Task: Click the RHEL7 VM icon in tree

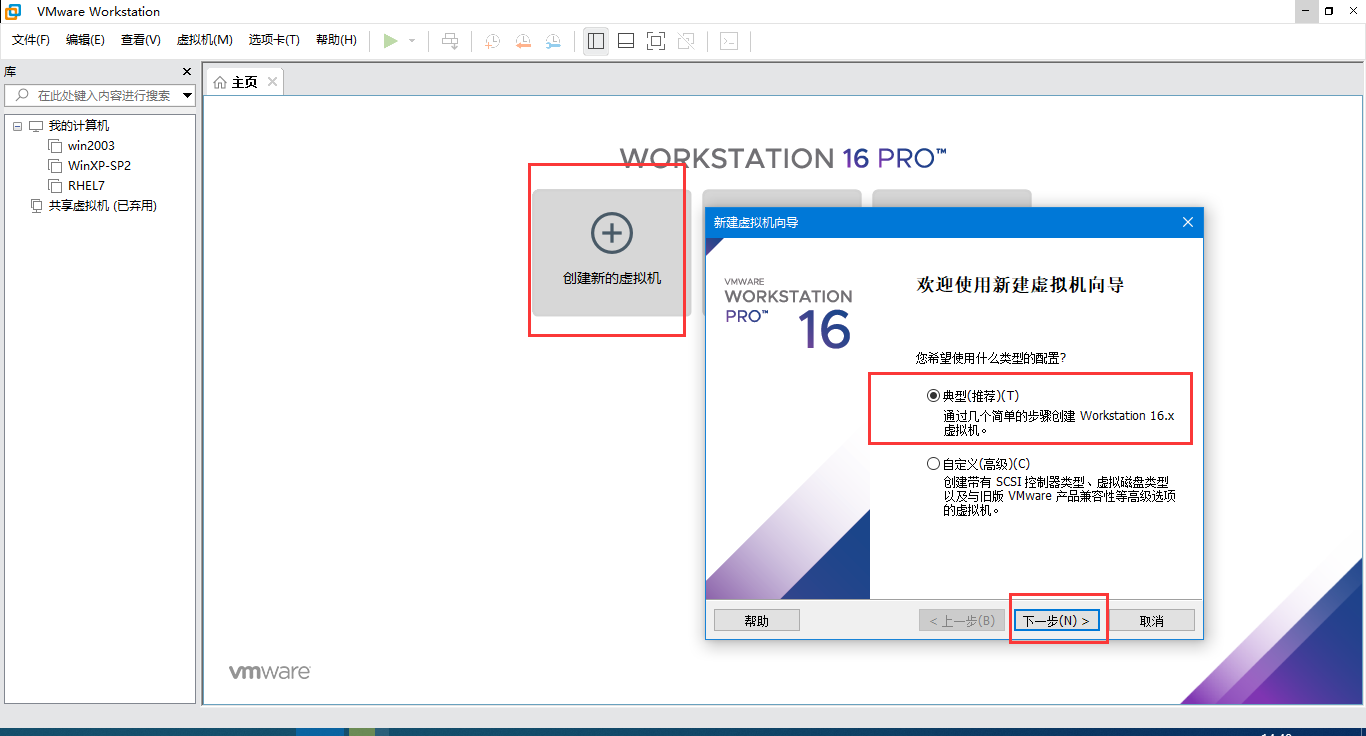Action: [55, 186]
